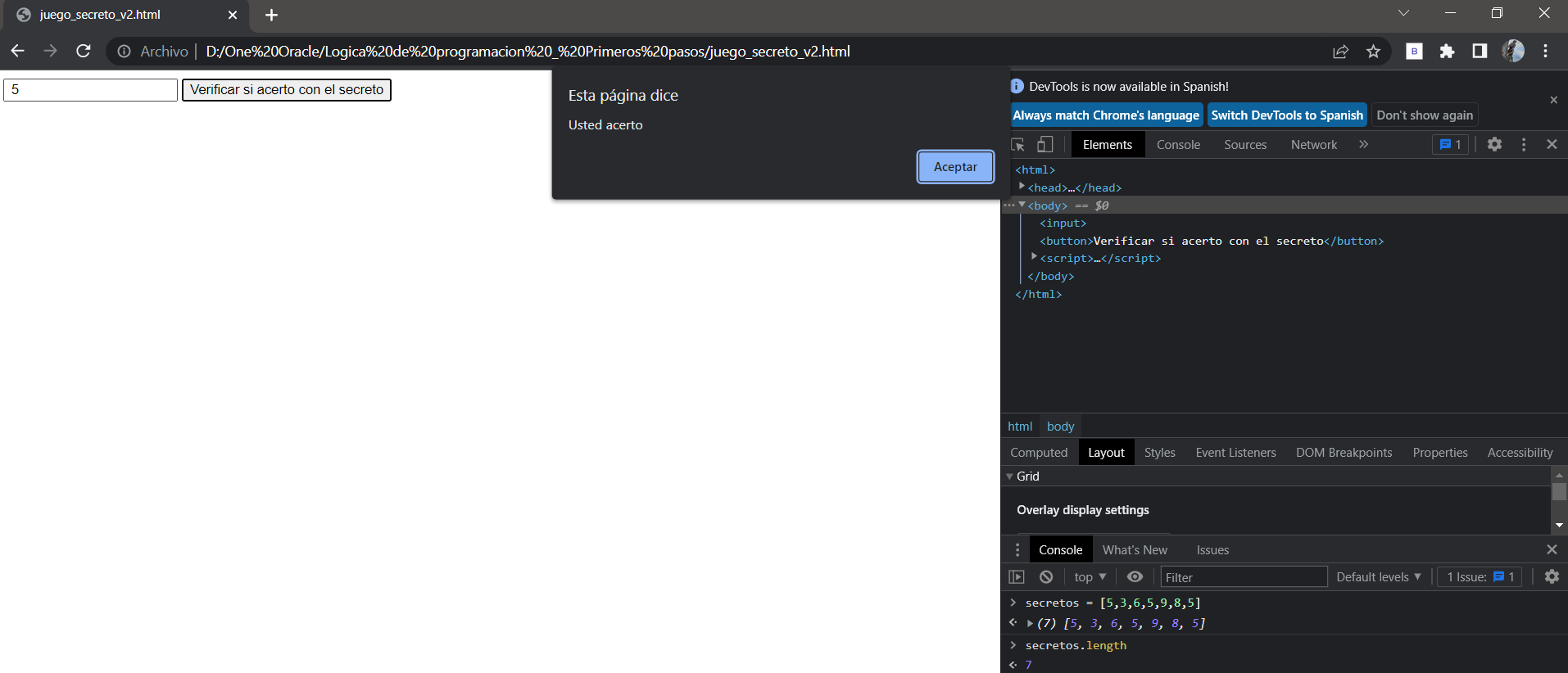Viewport: 1568px width, 673px height.
Task: Toggle the console sidebar icon
Action: coord(1017,576)
